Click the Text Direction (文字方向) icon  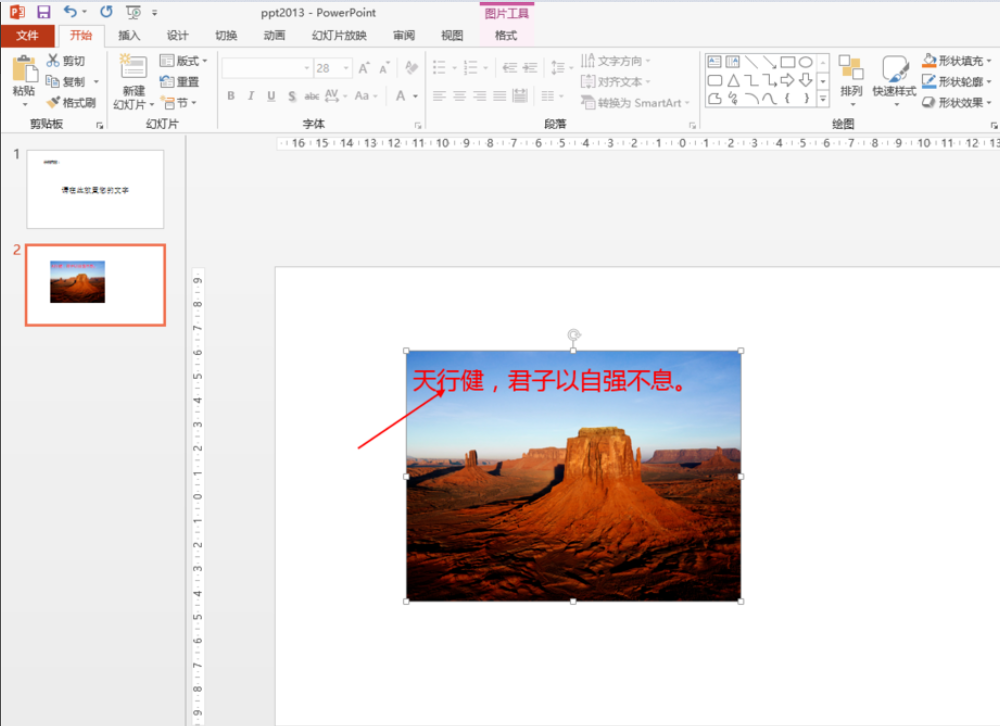pyautogui.click(x=588, y=61)
